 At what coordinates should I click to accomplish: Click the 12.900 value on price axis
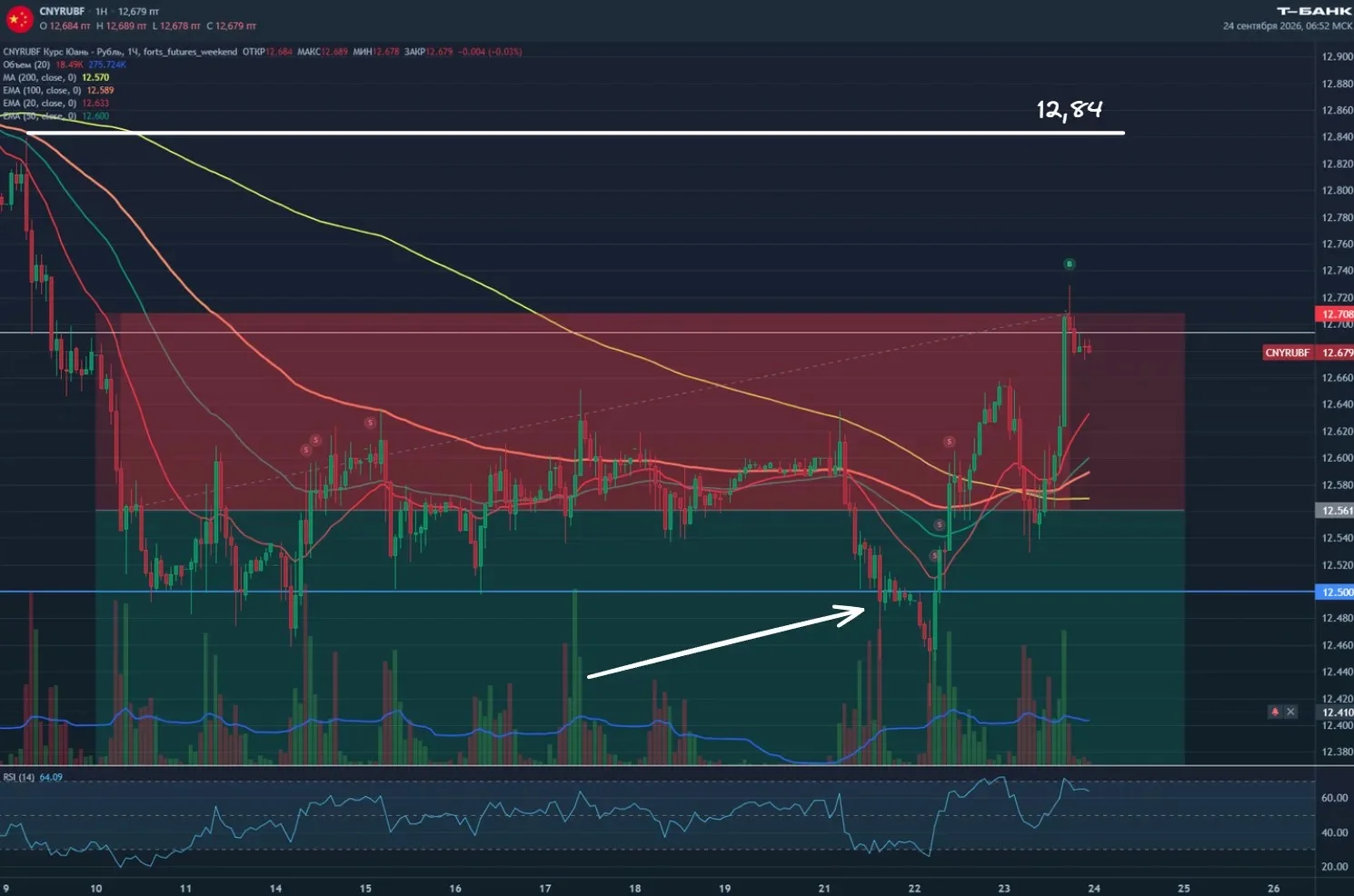(x=1337, y=56)
